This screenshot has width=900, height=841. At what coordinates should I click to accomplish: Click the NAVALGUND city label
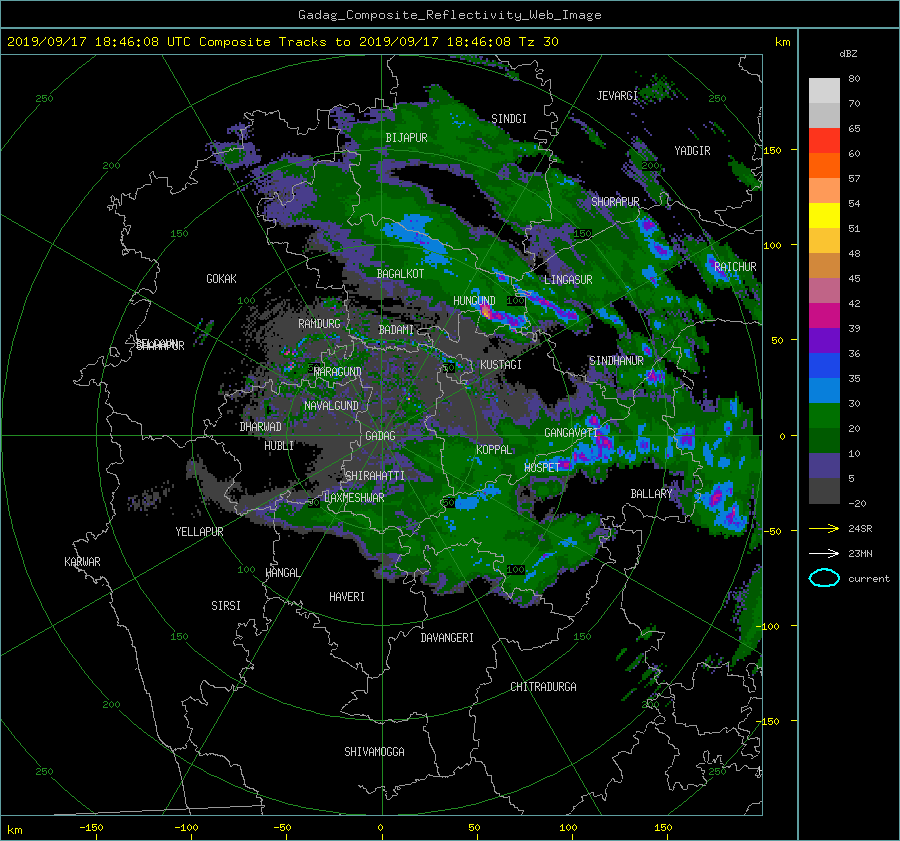point(331,405)
